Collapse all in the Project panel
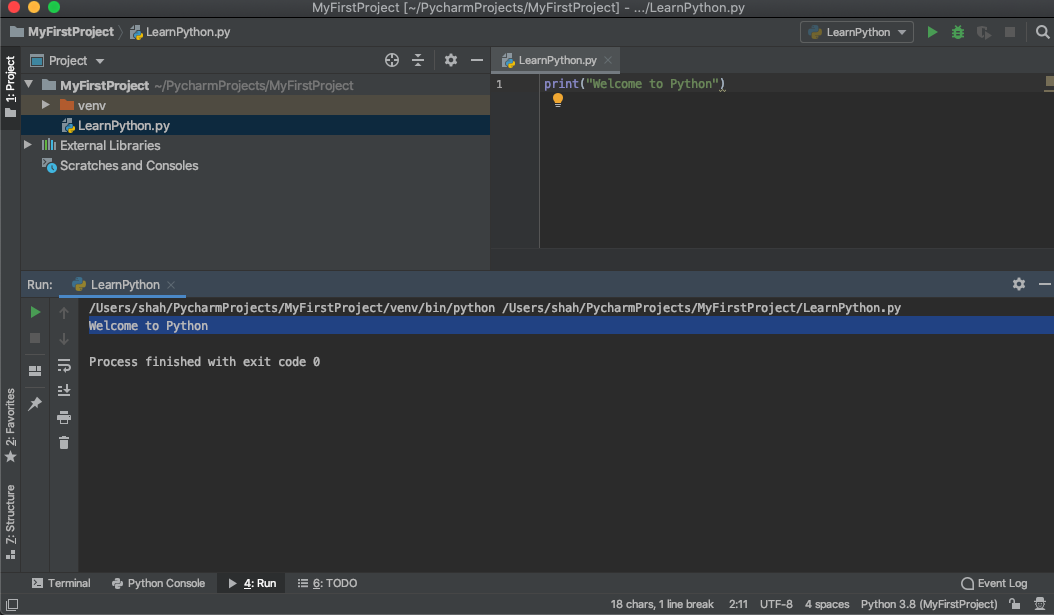Viewport: 1054px width, 615px height. (x=417, y=60)
